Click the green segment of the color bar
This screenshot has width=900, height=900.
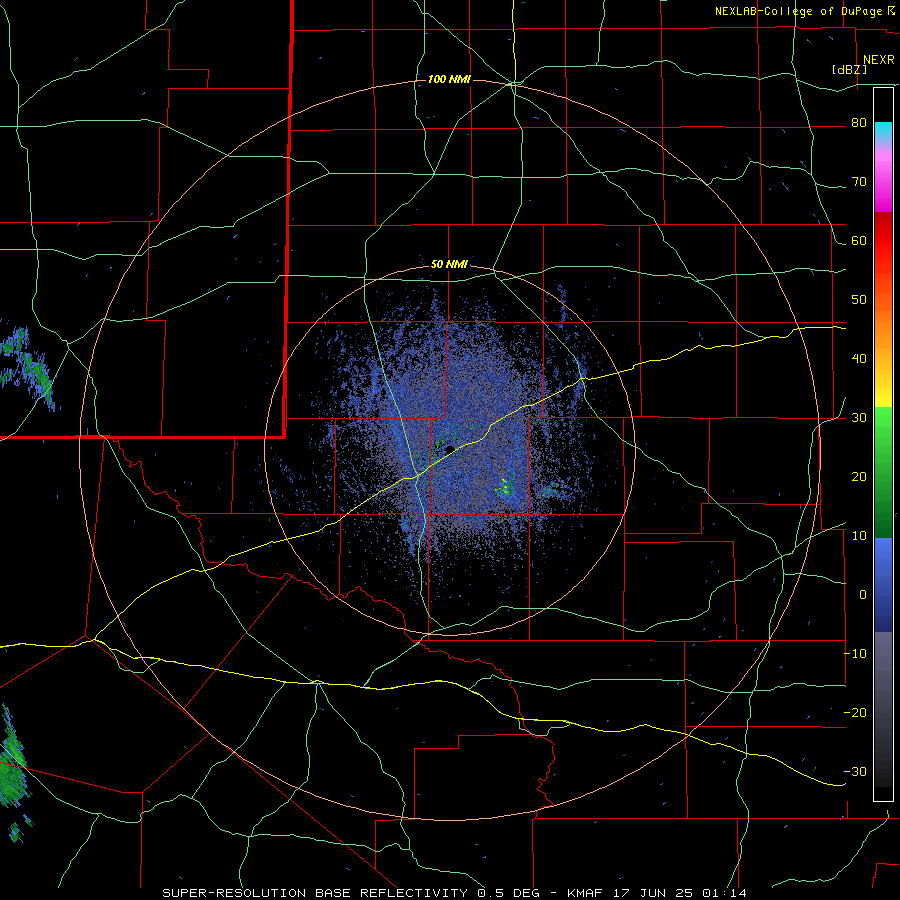tap(883, 472)
